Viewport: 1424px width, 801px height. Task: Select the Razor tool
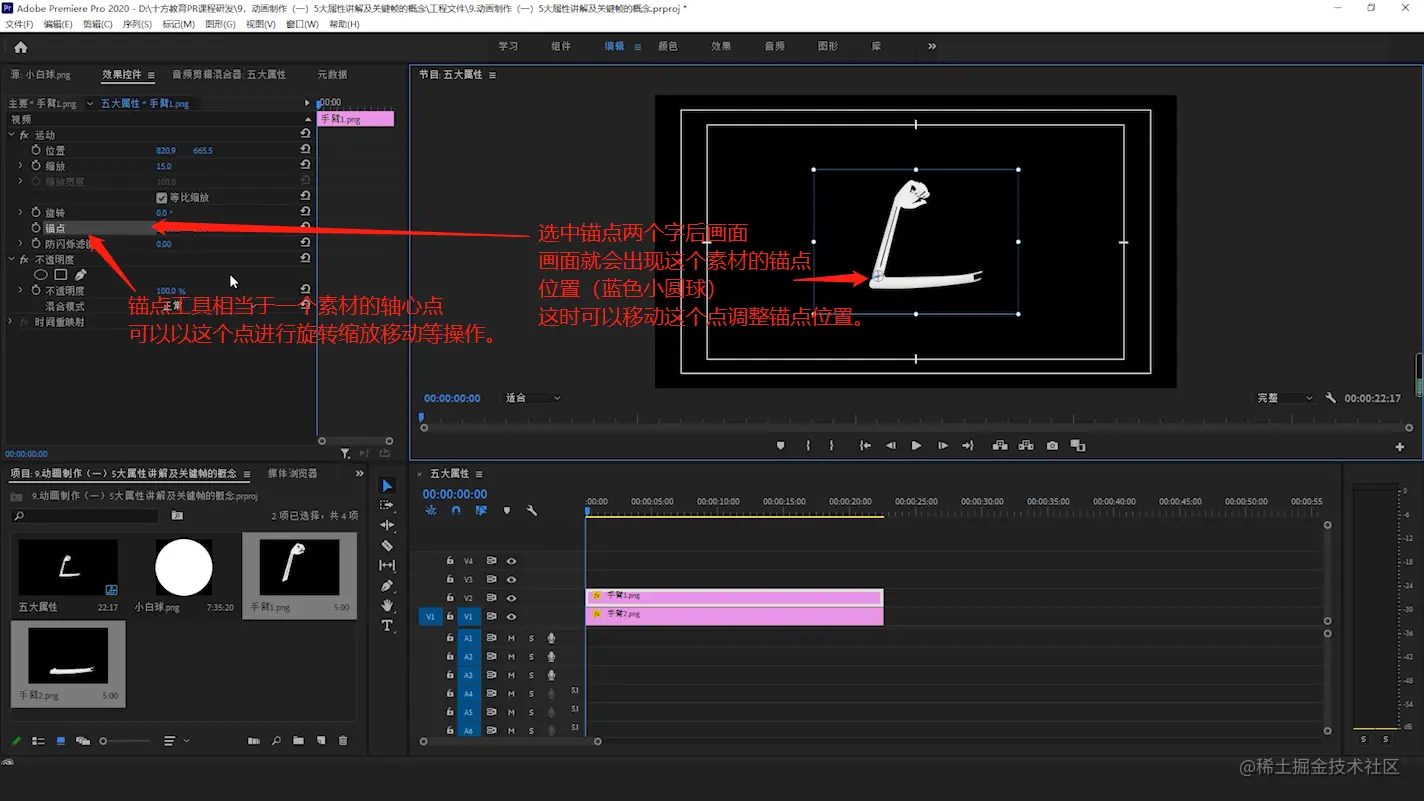click(387, 546)
